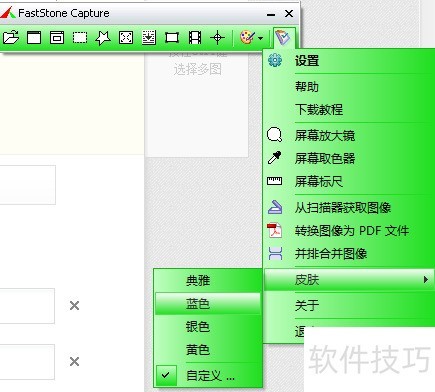Start the Screen Recorder film icon
The height and width of the screenshot is (392, 435).
click(195, 38)
